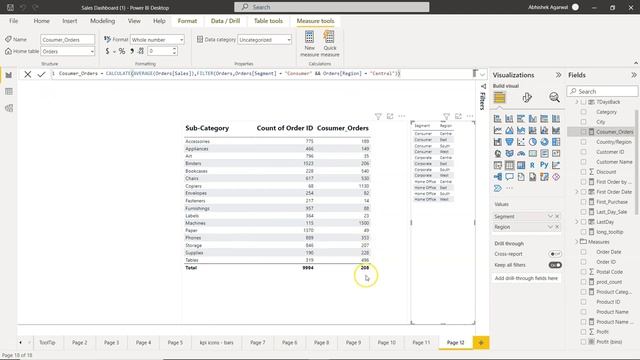Open Report view in left sidebar
The image size is (640, 360).
click(x=9, y=76)
